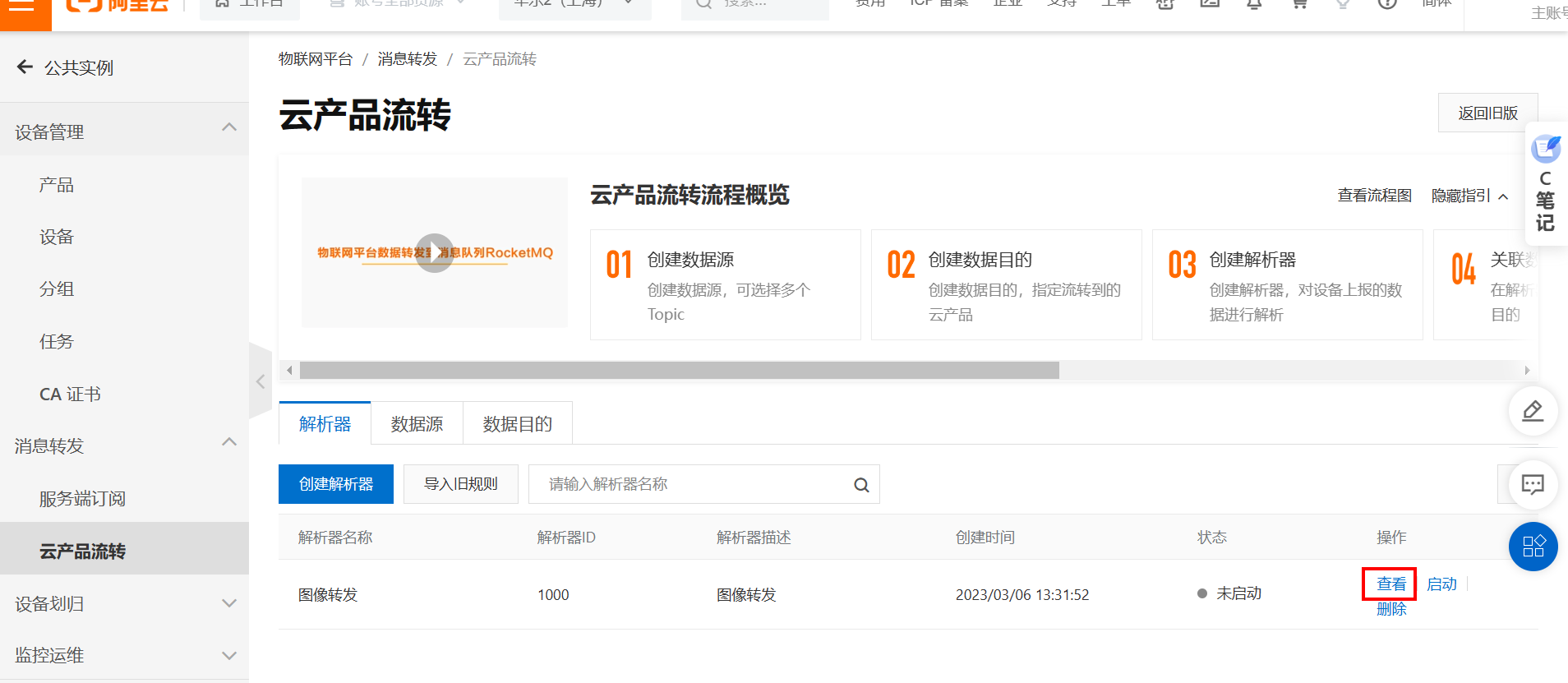1568x683 pixels.
Task: Click the 返回旧版 button
Action: (1488, 113)
